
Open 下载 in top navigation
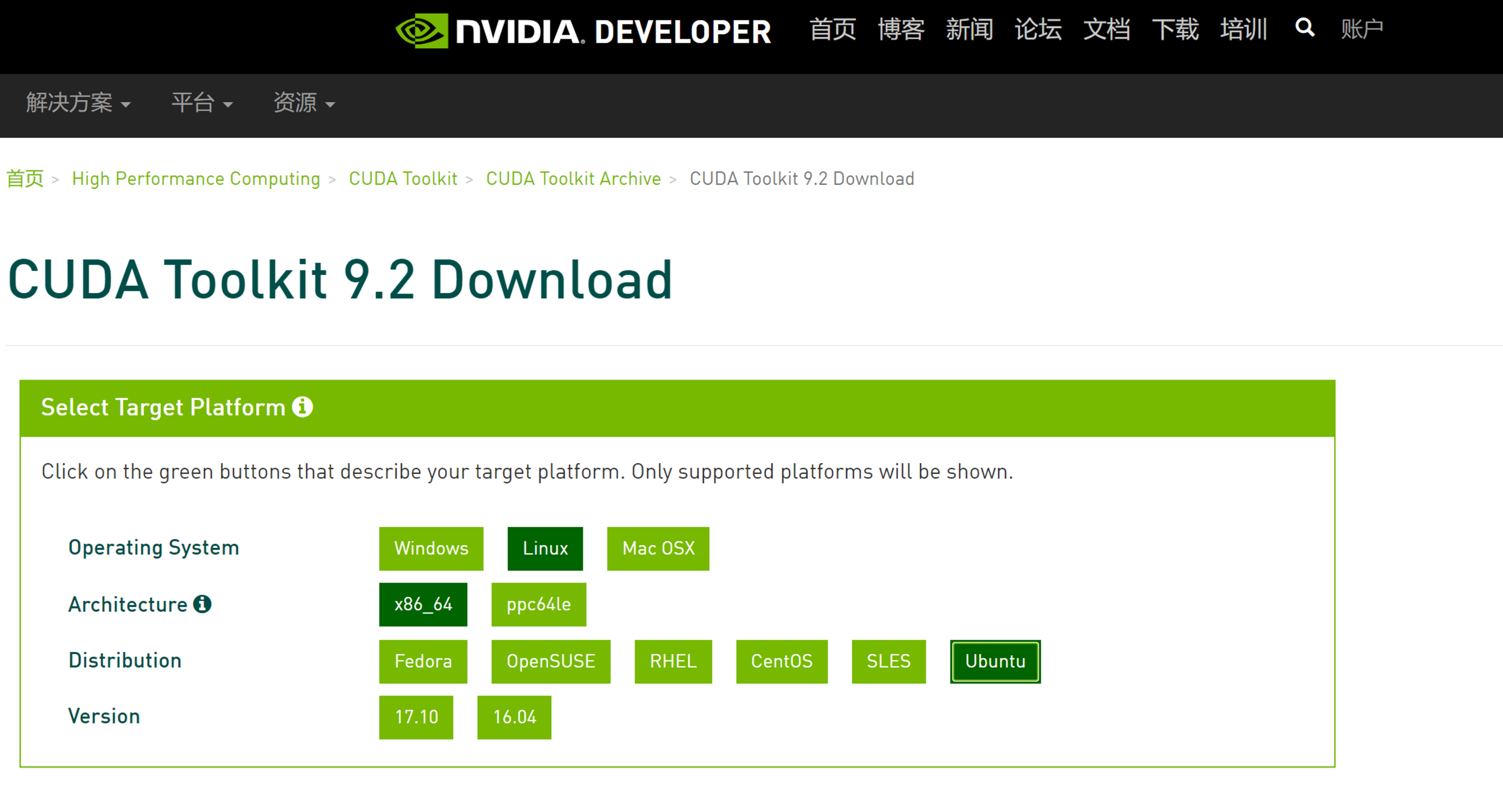(x=1174, y=29)
